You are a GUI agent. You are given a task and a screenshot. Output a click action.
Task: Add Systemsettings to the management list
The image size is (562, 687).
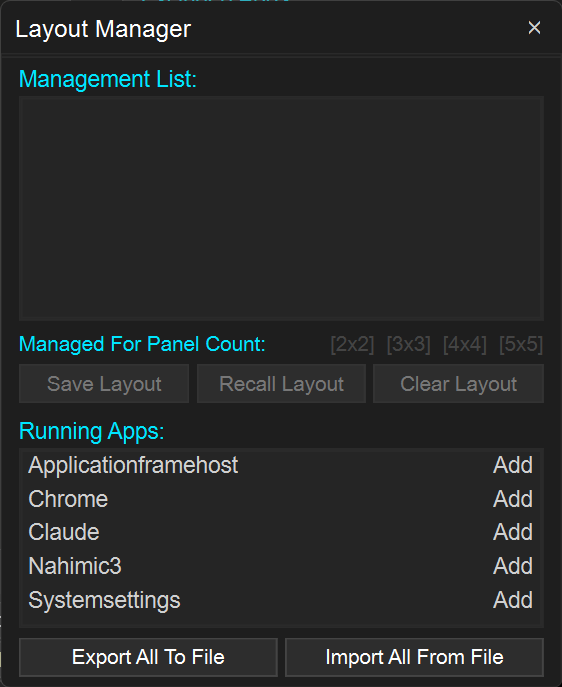coord(513,600)
